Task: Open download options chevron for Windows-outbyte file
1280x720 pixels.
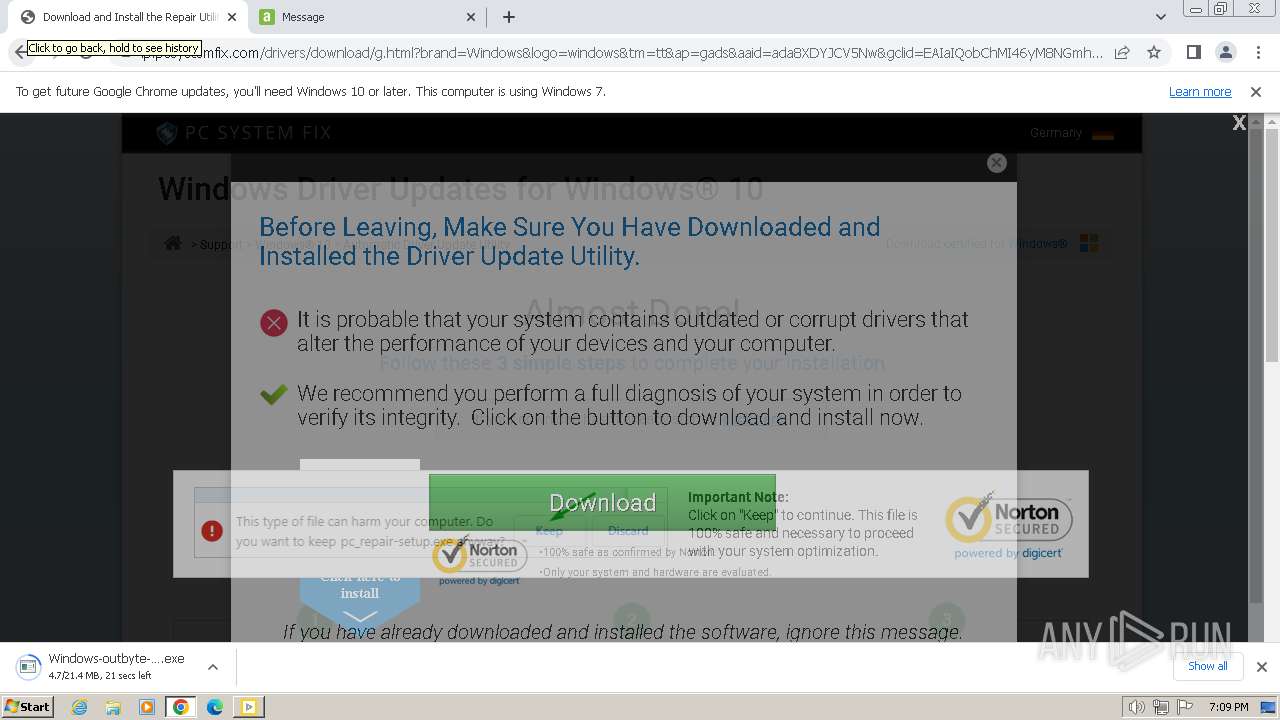Action: (212, 667)
